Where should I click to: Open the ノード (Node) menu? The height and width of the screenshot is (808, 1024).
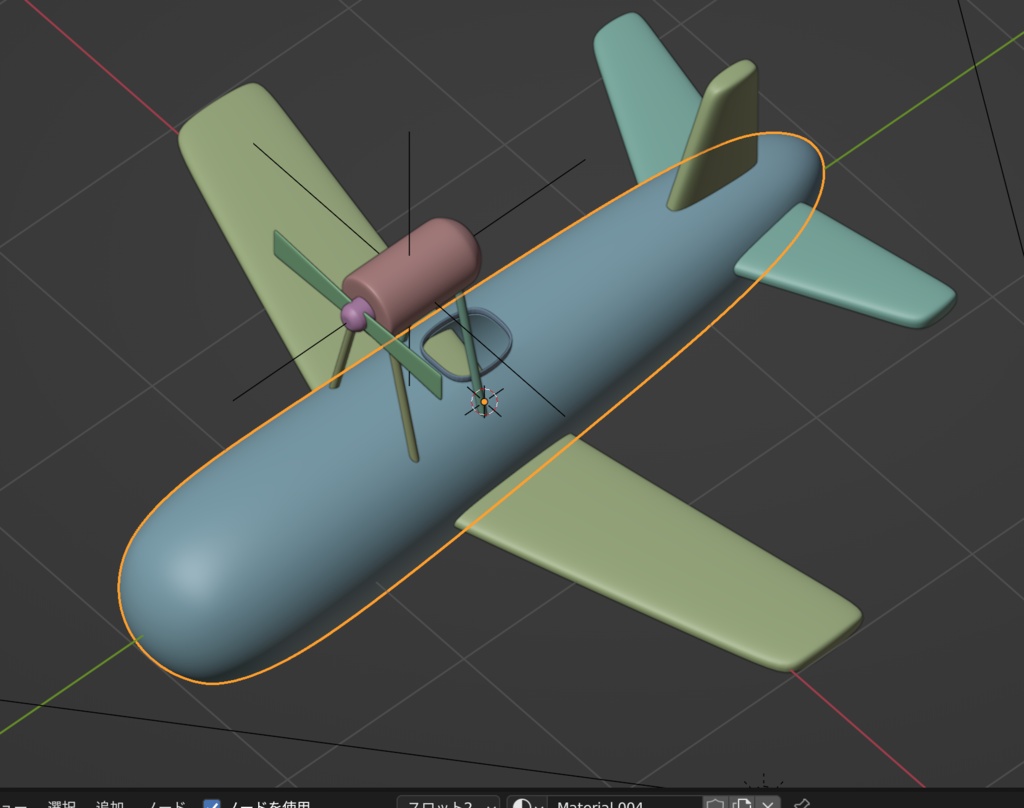[x=168, y=804]
